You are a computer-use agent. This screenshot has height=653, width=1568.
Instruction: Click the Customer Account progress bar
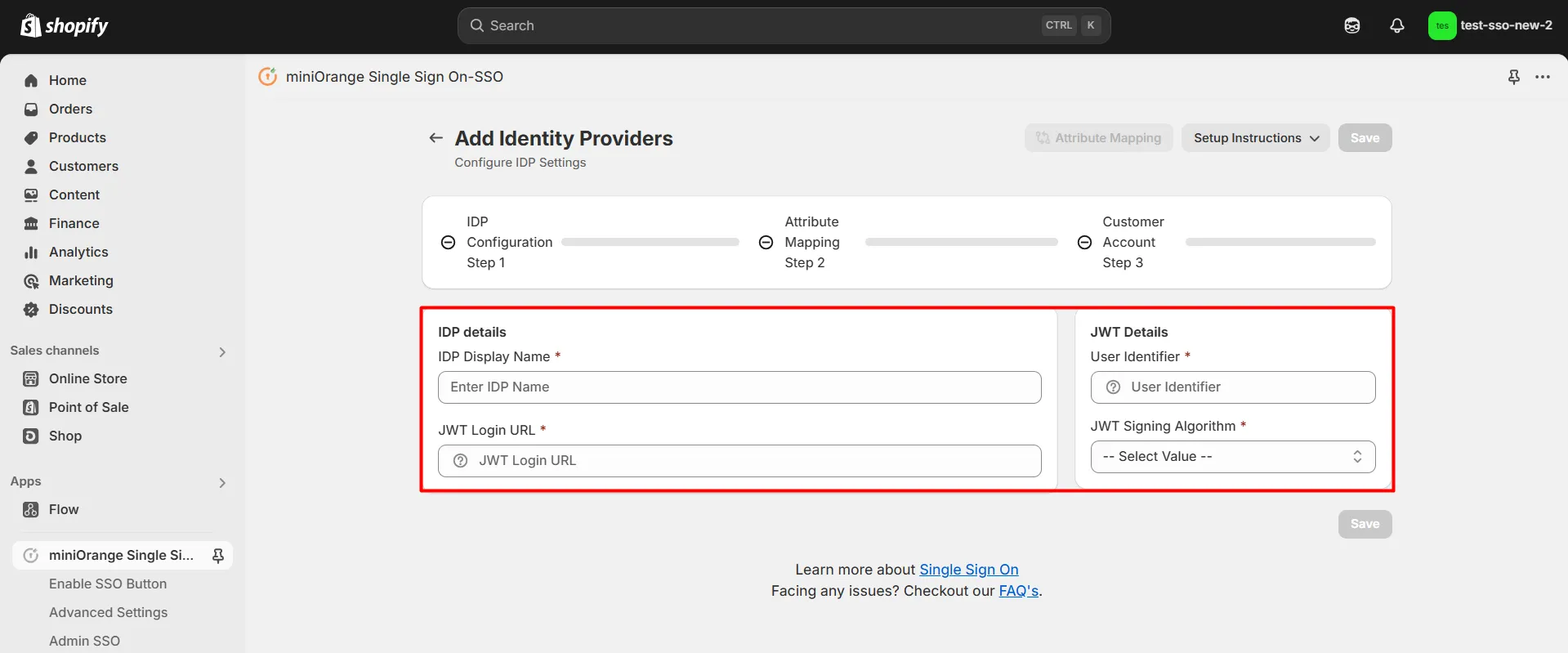pos(1280,242)
